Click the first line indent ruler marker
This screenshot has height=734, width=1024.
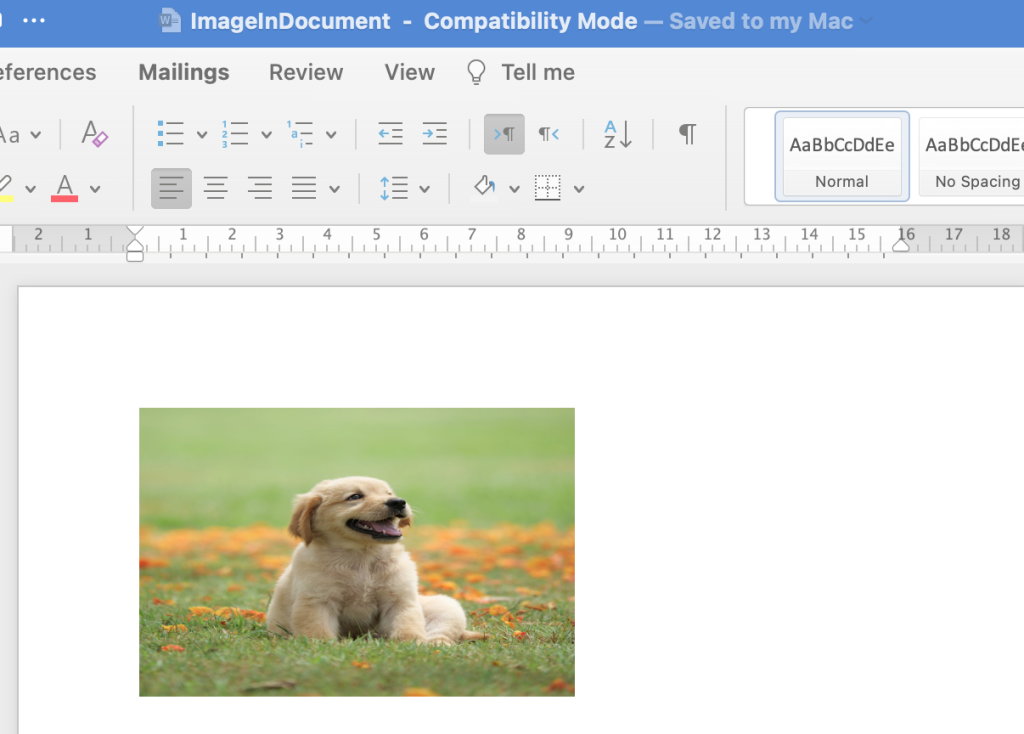point(135,231)
